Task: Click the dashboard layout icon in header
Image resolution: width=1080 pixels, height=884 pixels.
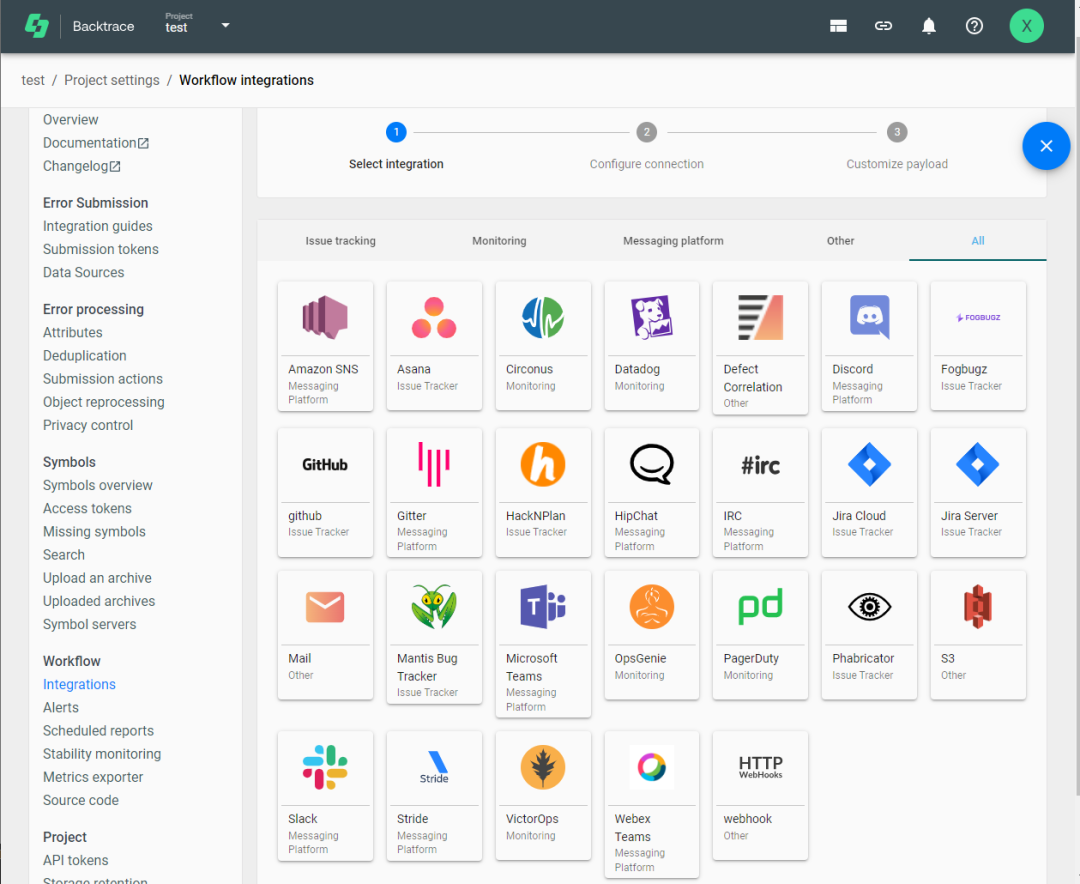Action: pyautogui.click(x=838, y=26)
